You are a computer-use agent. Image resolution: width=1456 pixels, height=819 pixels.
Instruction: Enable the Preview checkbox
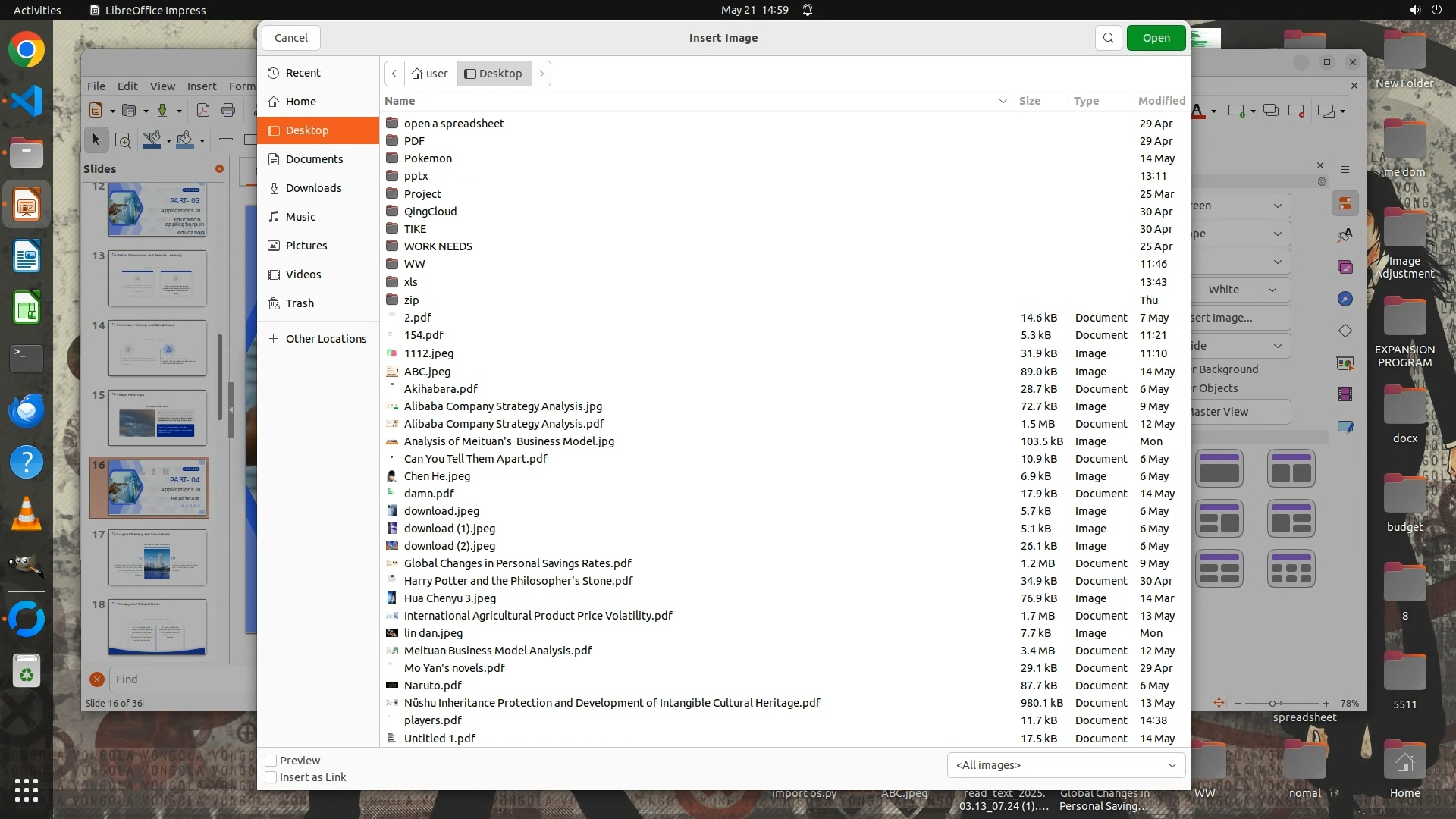[x=271, y=761]
